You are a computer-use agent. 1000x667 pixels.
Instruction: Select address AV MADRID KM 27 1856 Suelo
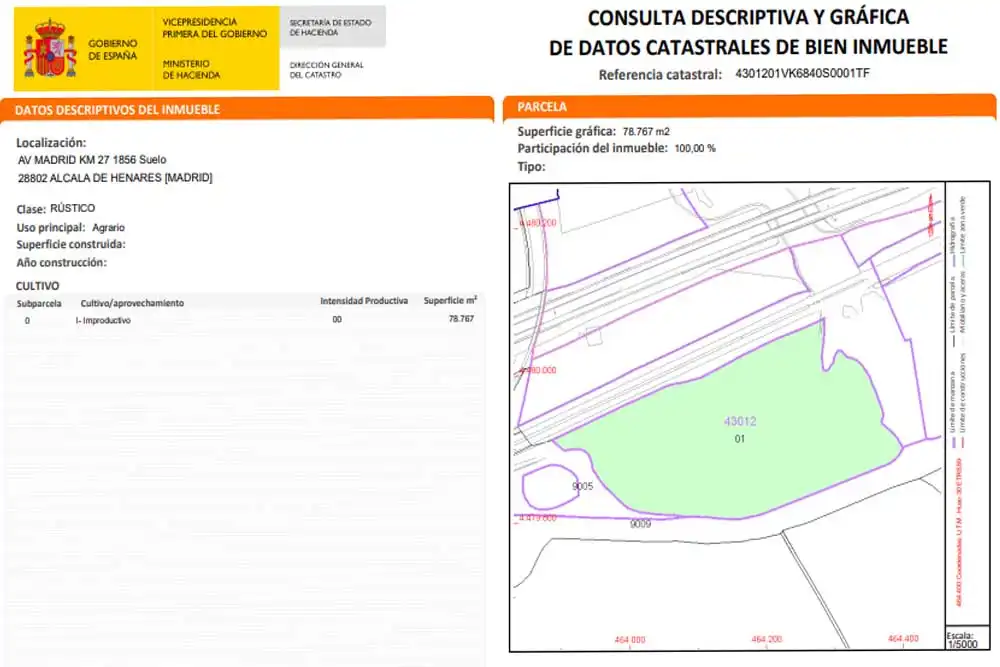click(x=92, y=160)
